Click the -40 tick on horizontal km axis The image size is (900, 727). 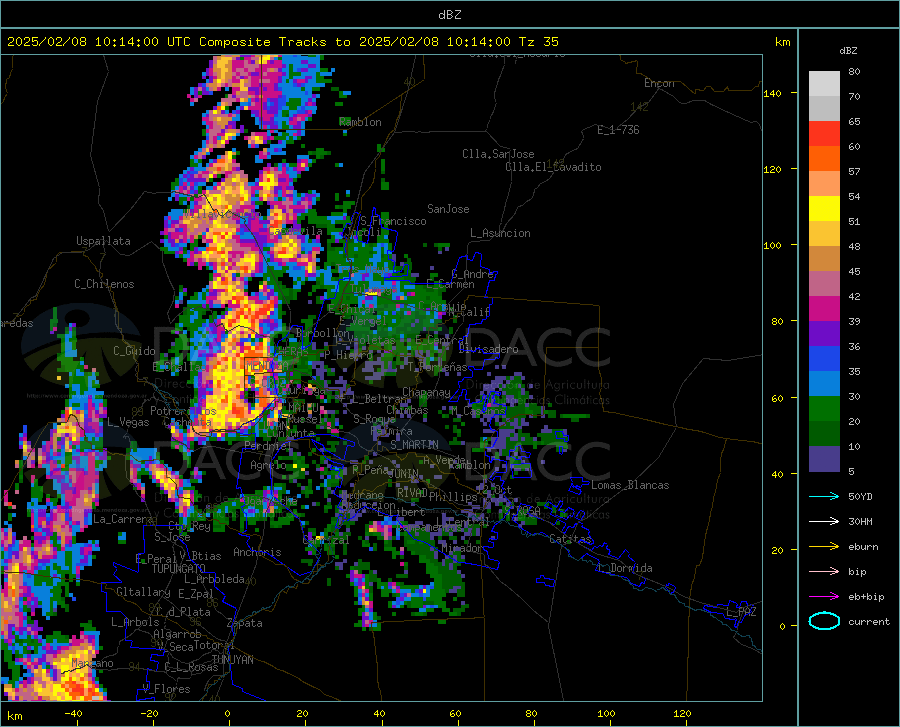pyautogui.click(x=73, y=713)
